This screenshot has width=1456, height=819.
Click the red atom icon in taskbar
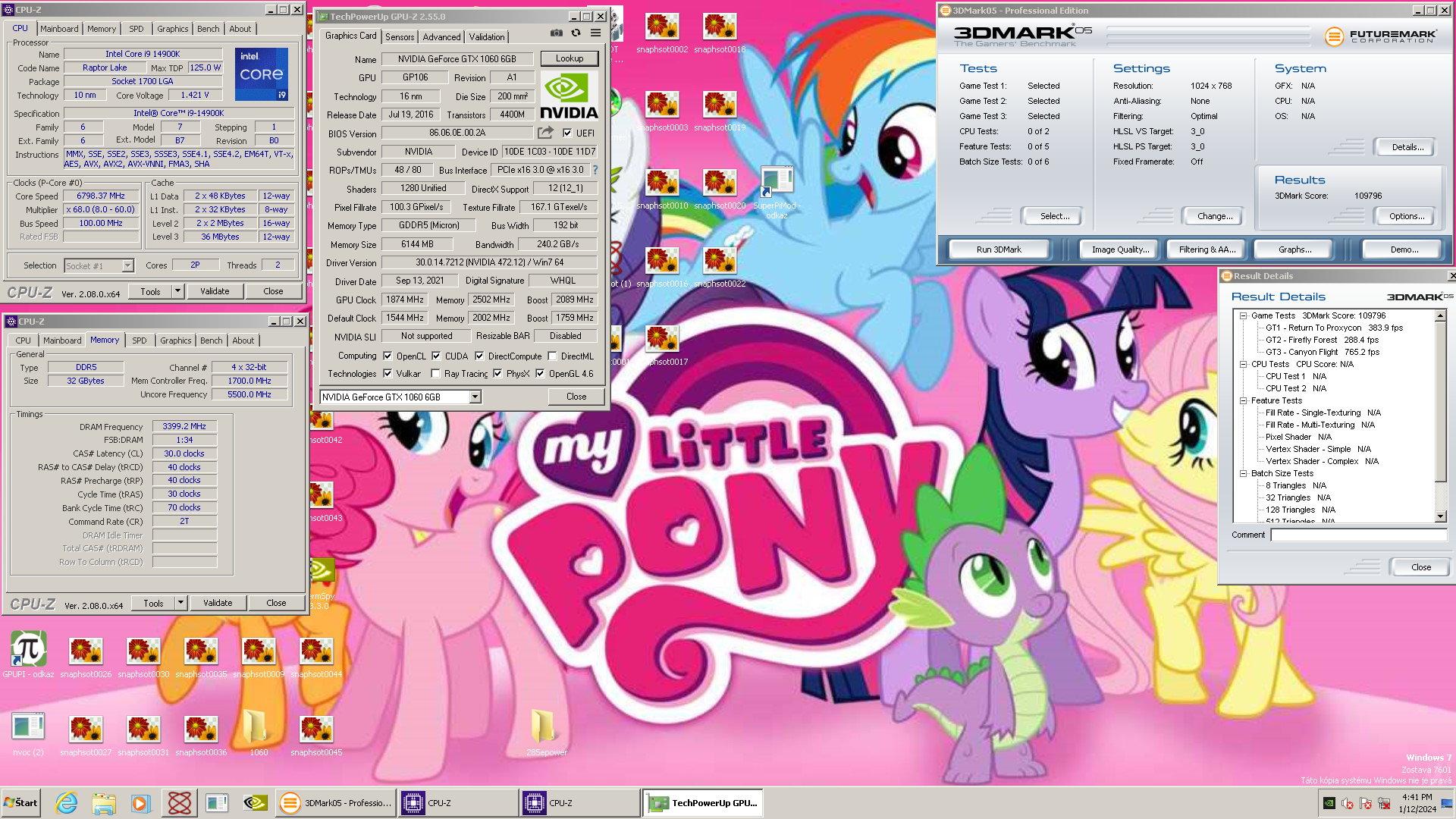point(180,802)
